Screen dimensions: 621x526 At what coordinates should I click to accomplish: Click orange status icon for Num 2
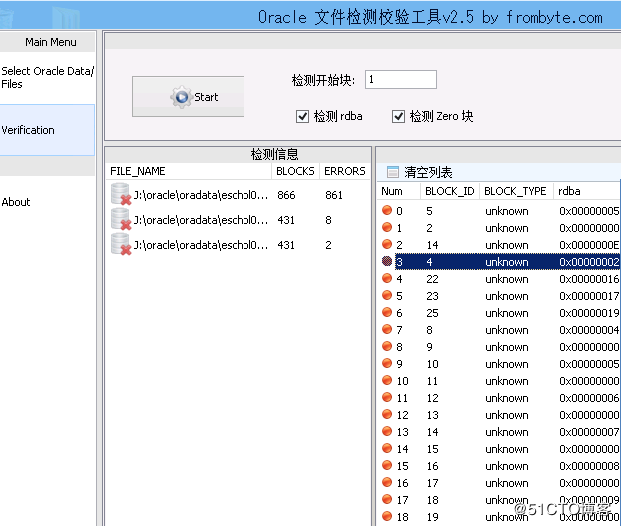point(387,244)
